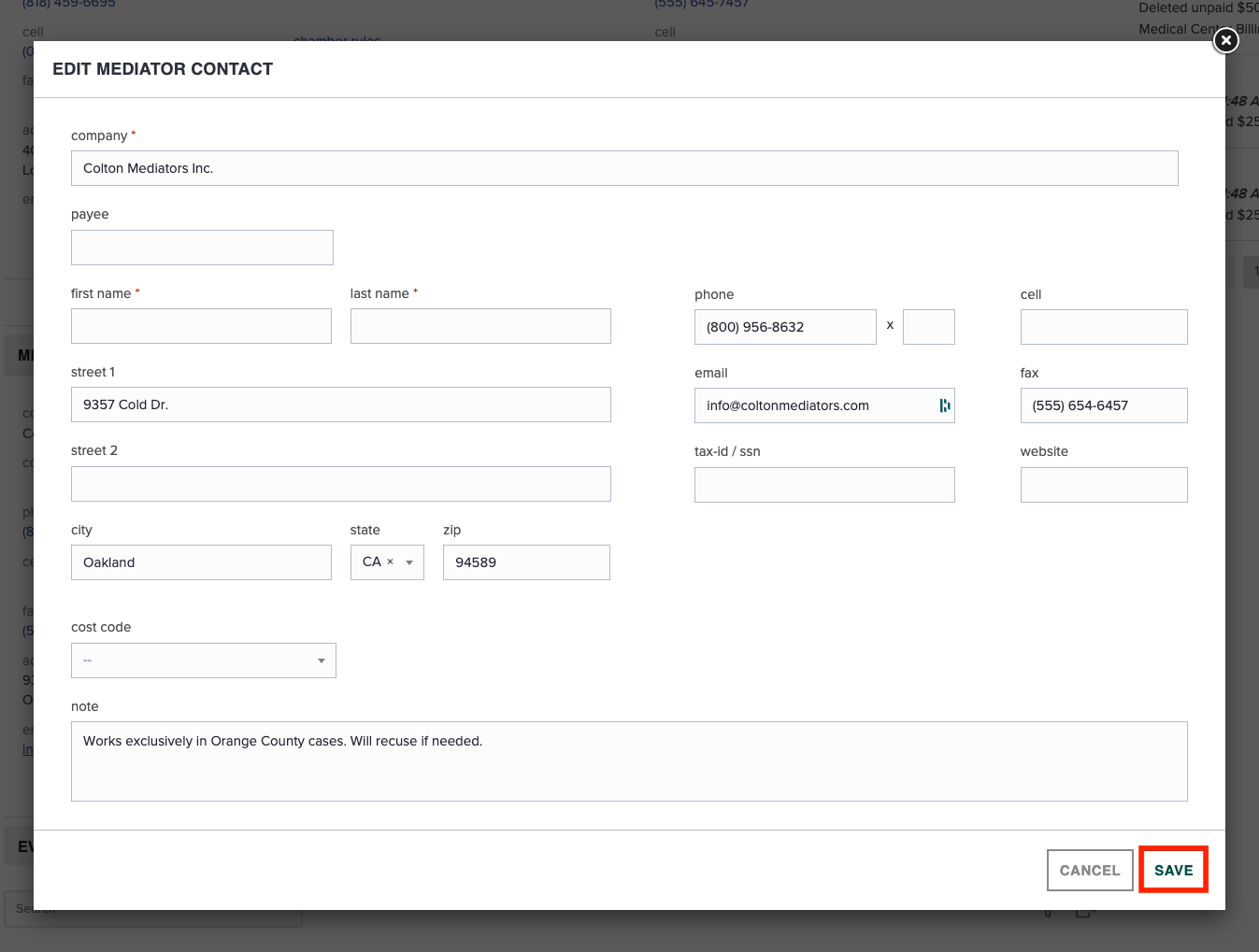The image size is (1259, 952).
Task: Close the Edit Mediator Contact dialog
Action: (1225, 40)
